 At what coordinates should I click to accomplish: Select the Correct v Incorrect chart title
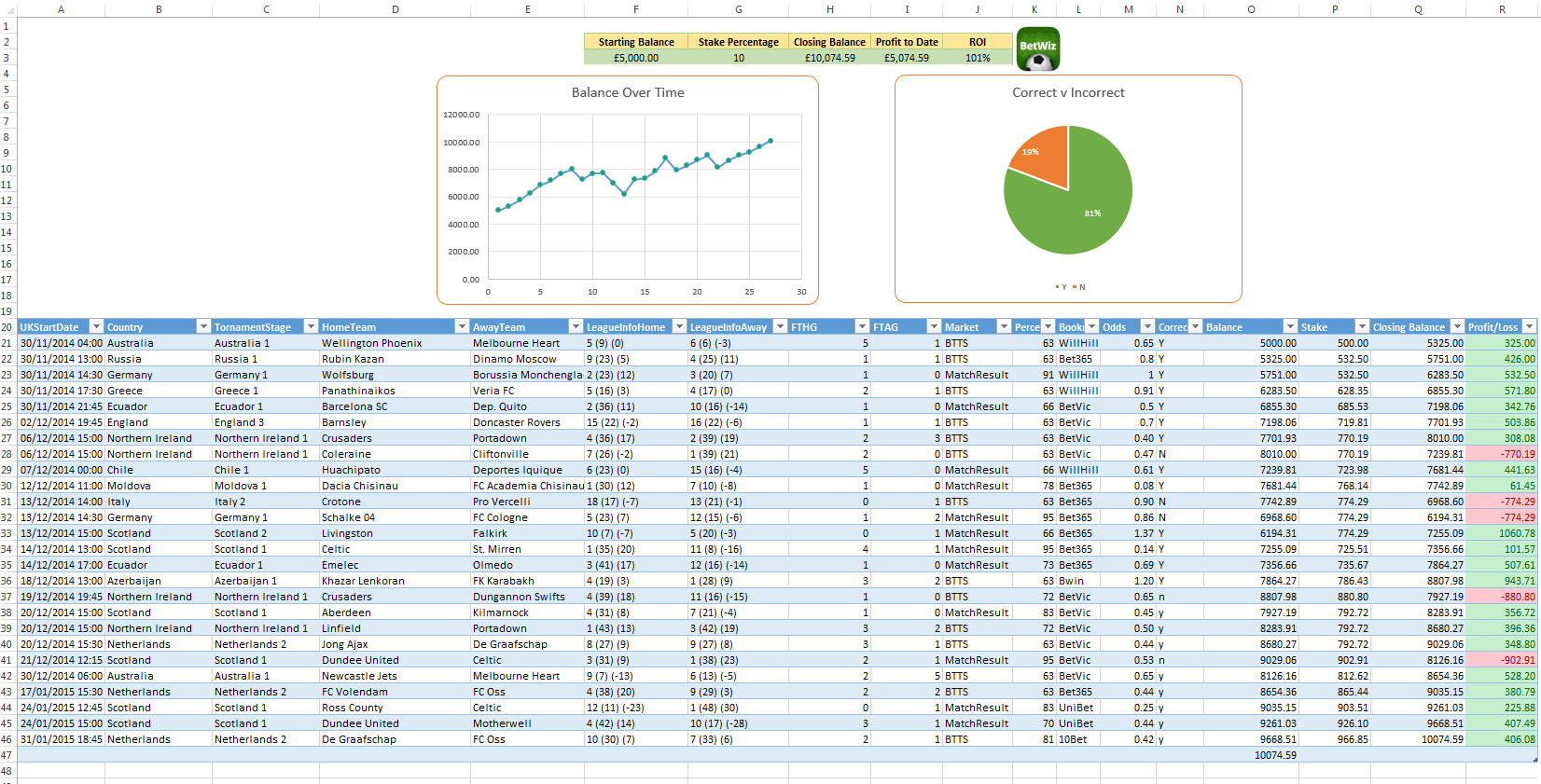(x=1068, y=92)
